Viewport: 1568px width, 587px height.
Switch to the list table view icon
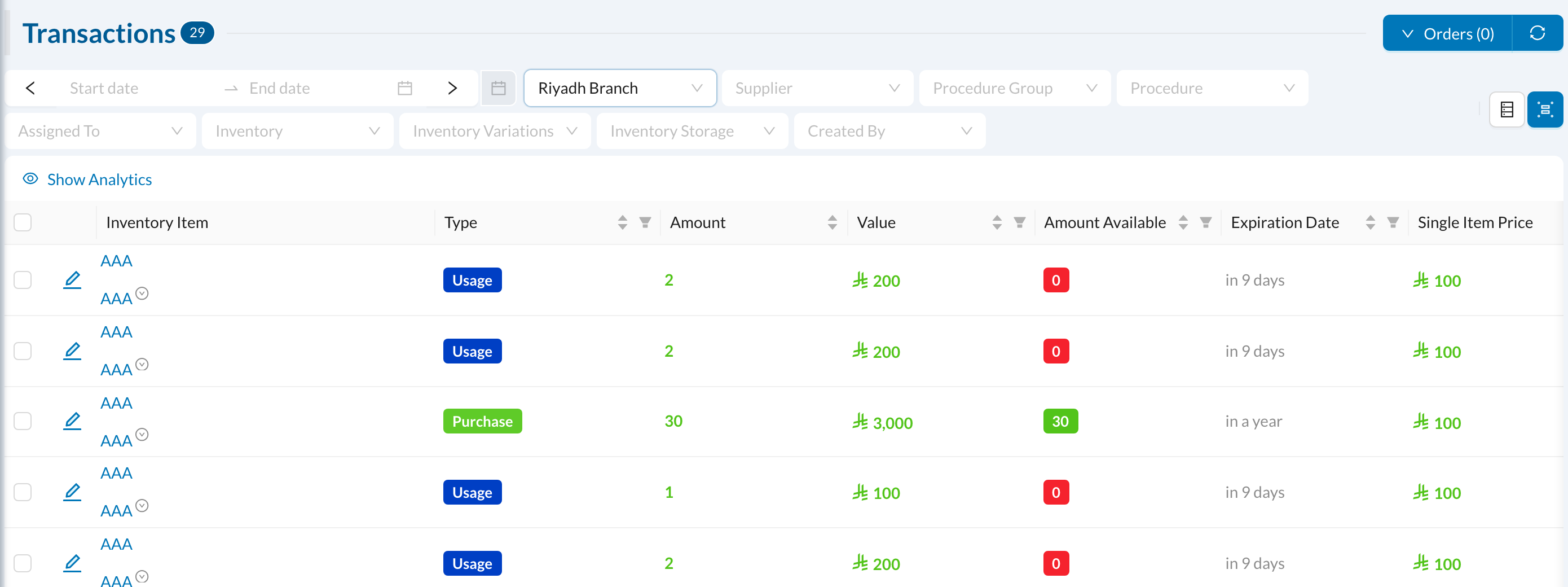coord(1507,109)
